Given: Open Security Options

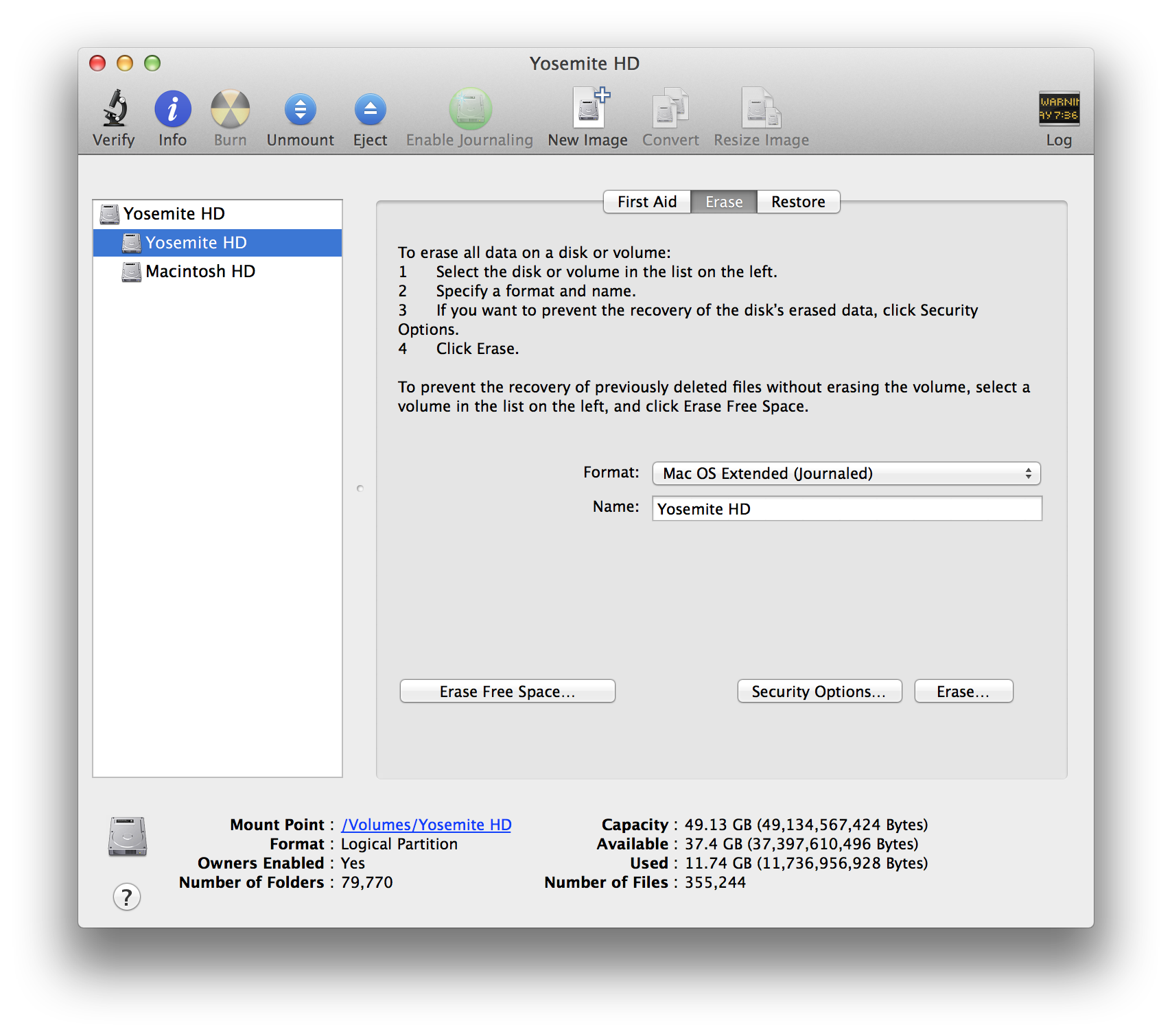Looking at the screenshot, I should [819, 692].
